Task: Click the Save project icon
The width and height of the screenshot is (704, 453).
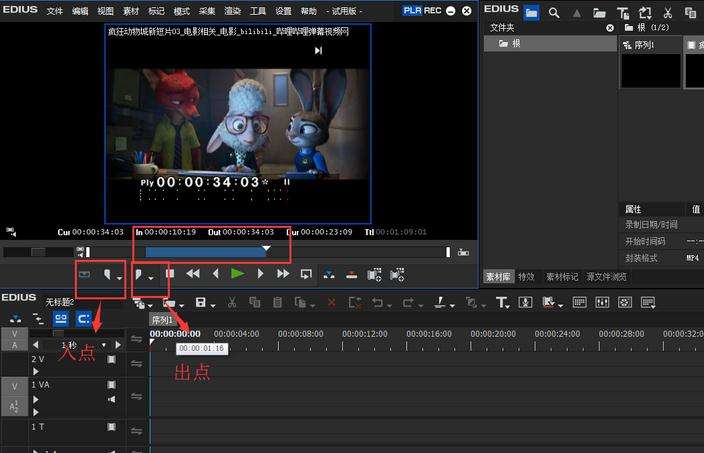Action: tap(201, 303)
